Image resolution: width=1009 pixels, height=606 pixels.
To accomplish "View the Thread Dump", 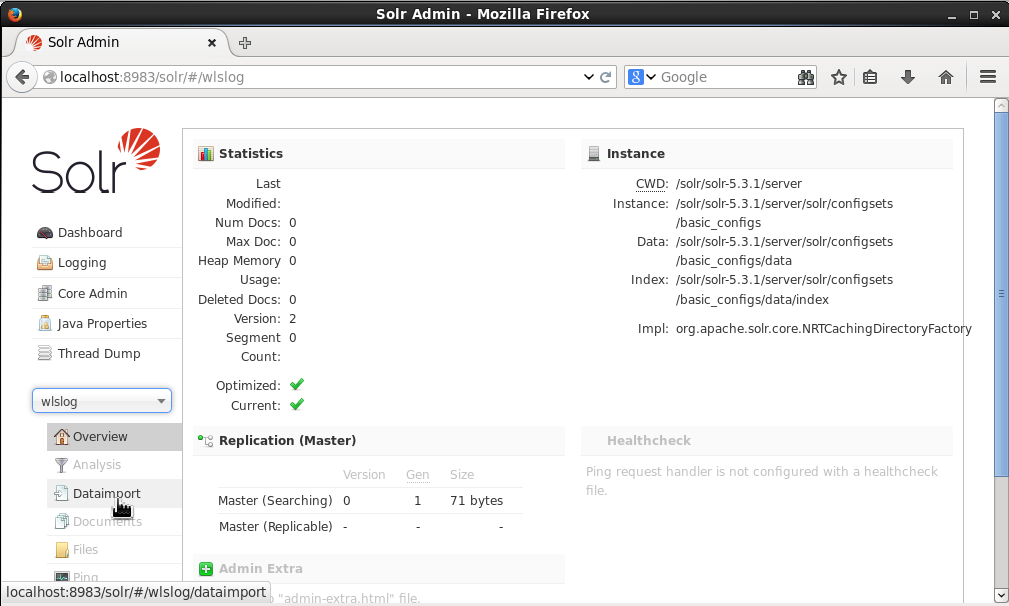I will coord(99,353).
